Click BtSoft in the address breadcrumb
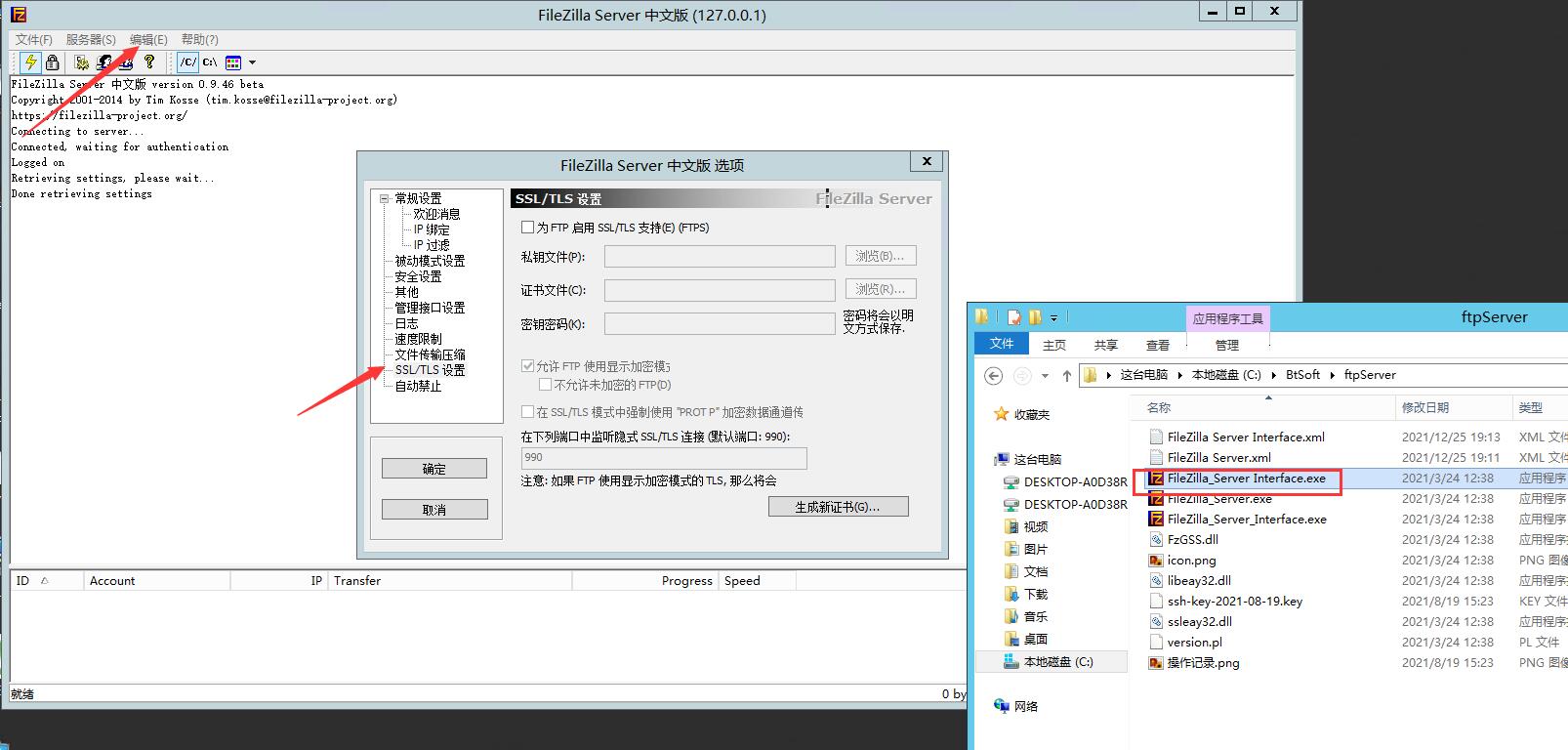This screenshot has width=1568, height=750. pos(1302,375)
